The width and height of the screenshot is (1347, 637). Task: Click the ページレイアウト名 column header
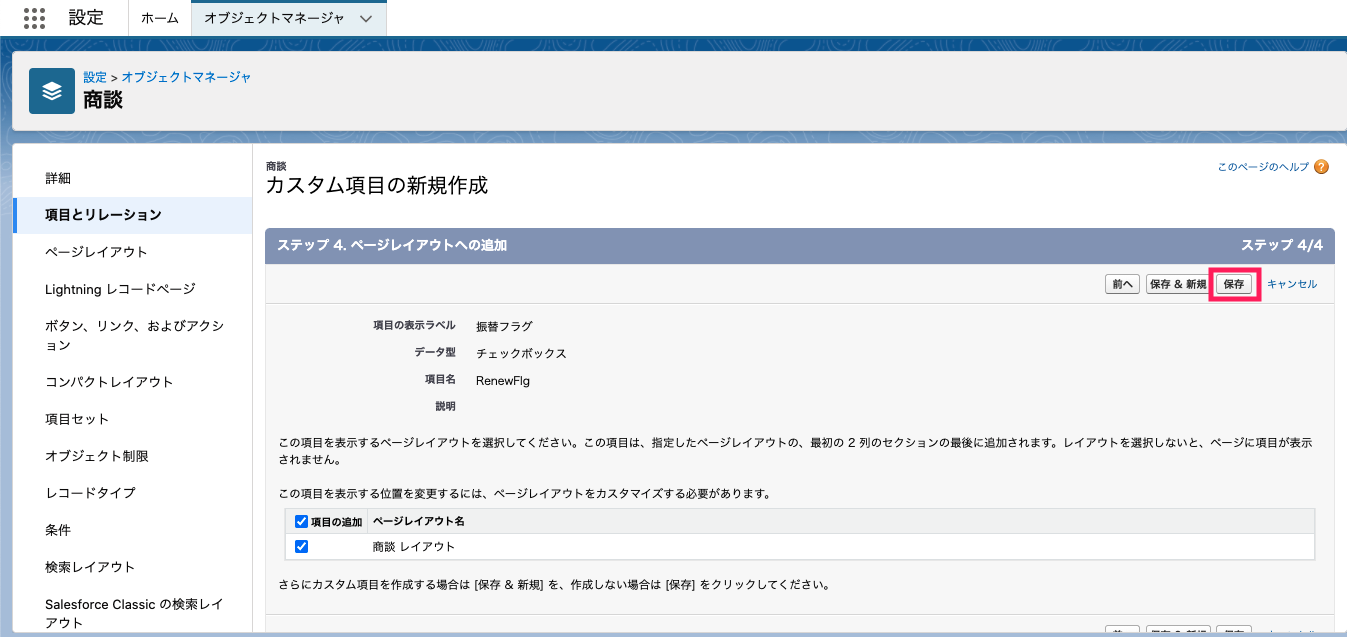(x=418, y=521)
